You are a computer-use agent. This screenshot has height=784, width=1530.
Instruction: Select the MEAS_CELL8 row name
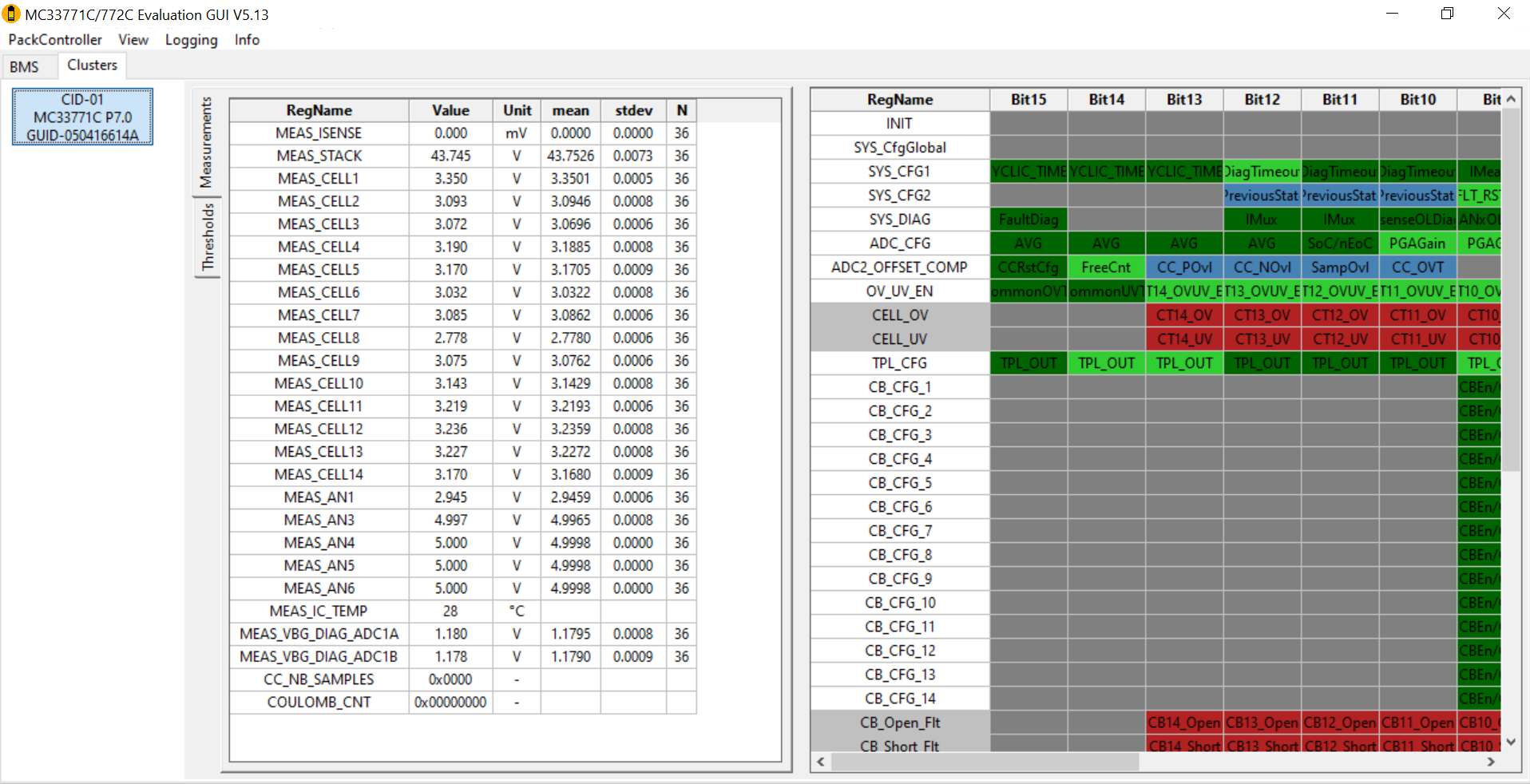tap(319, 338)
